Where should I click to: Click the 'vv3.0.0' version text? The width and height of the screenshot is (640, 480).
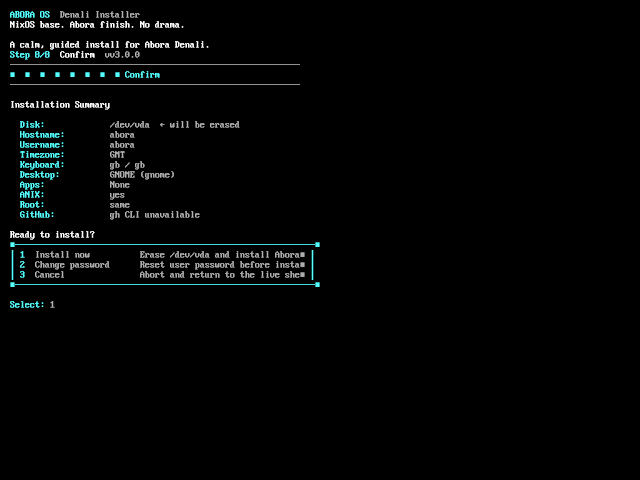[x=122, y=55]
